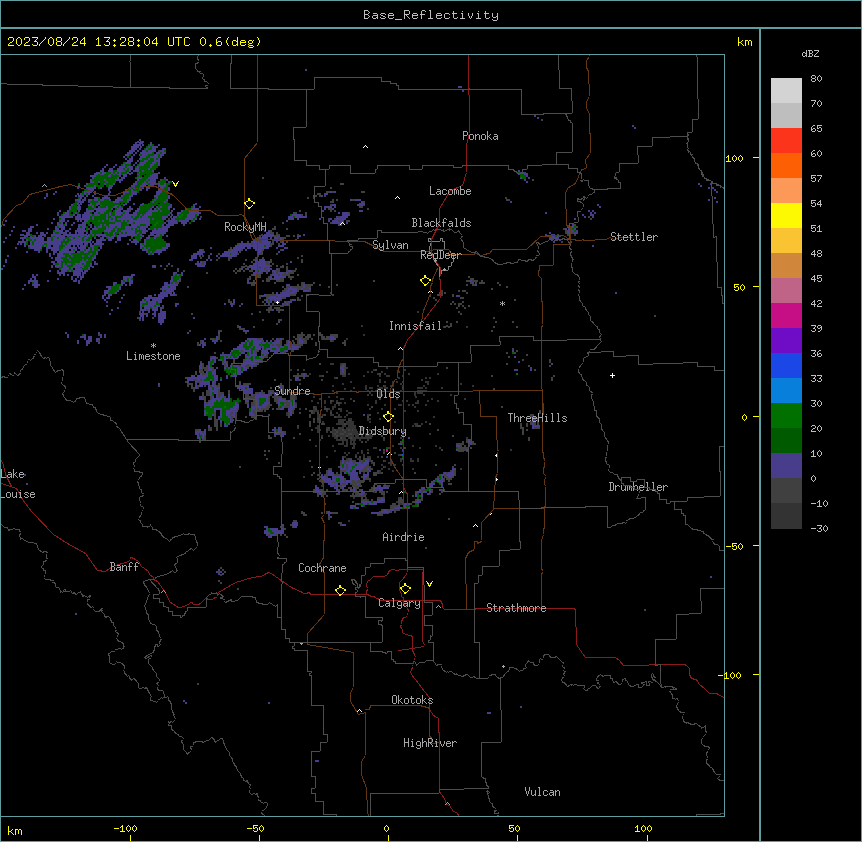The width and height of the screenshot is (862, 842).
Task: Click the yellow diamond marker near RockyMH
Action: 250,204
